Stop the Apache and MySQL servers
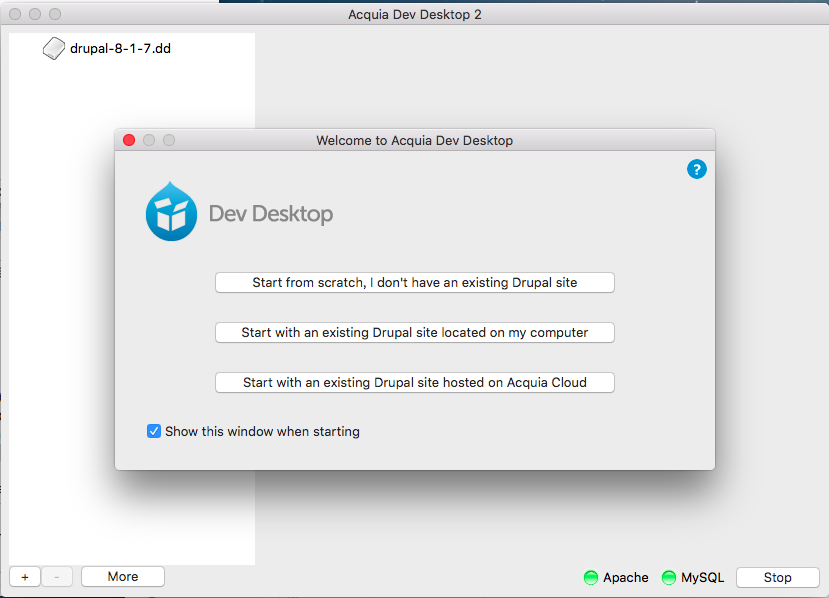This screenshot has height=598, width=829. (777, 577)
